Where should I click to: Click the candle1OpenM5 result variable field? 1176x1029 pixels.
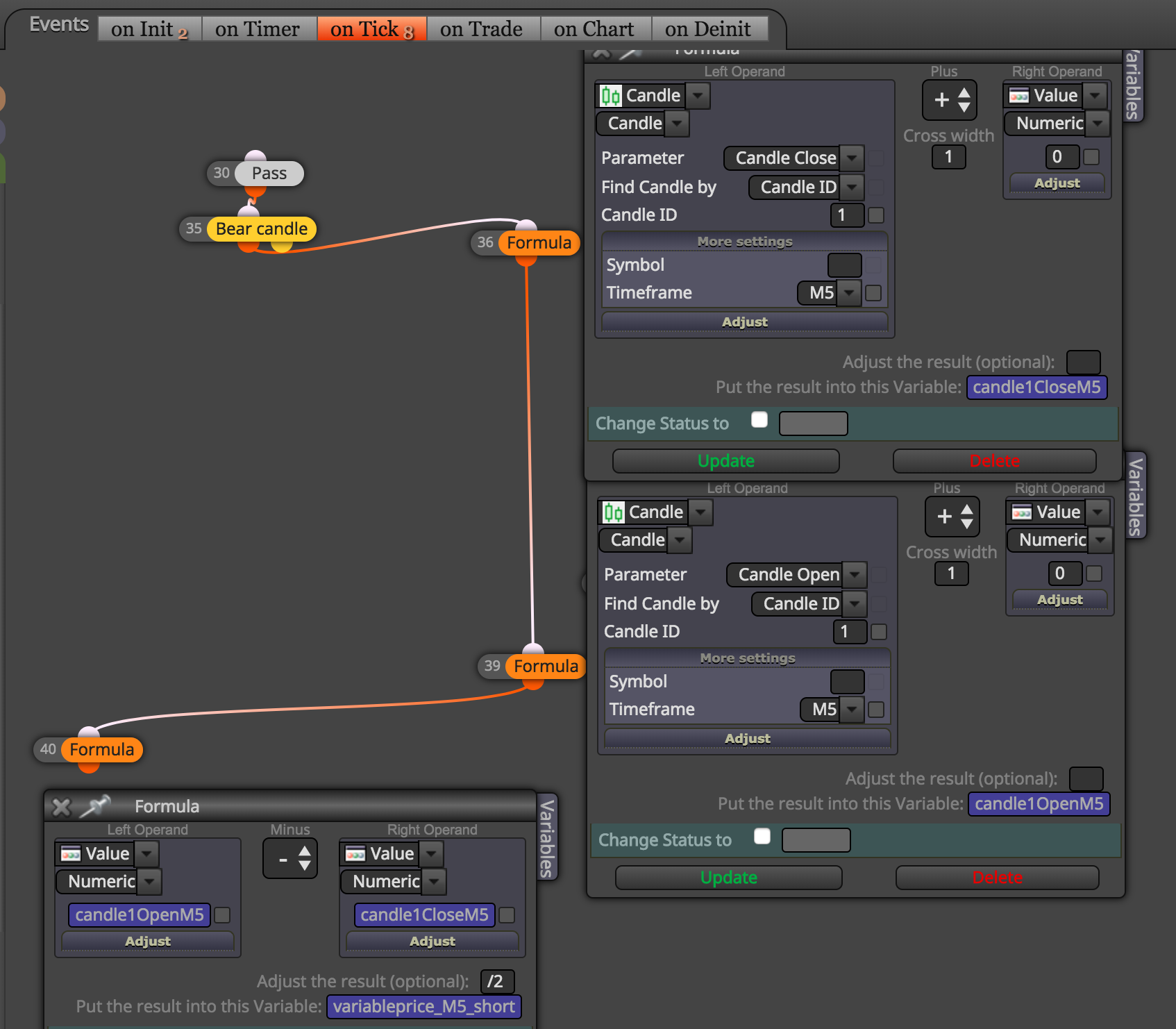(1039, 804)
